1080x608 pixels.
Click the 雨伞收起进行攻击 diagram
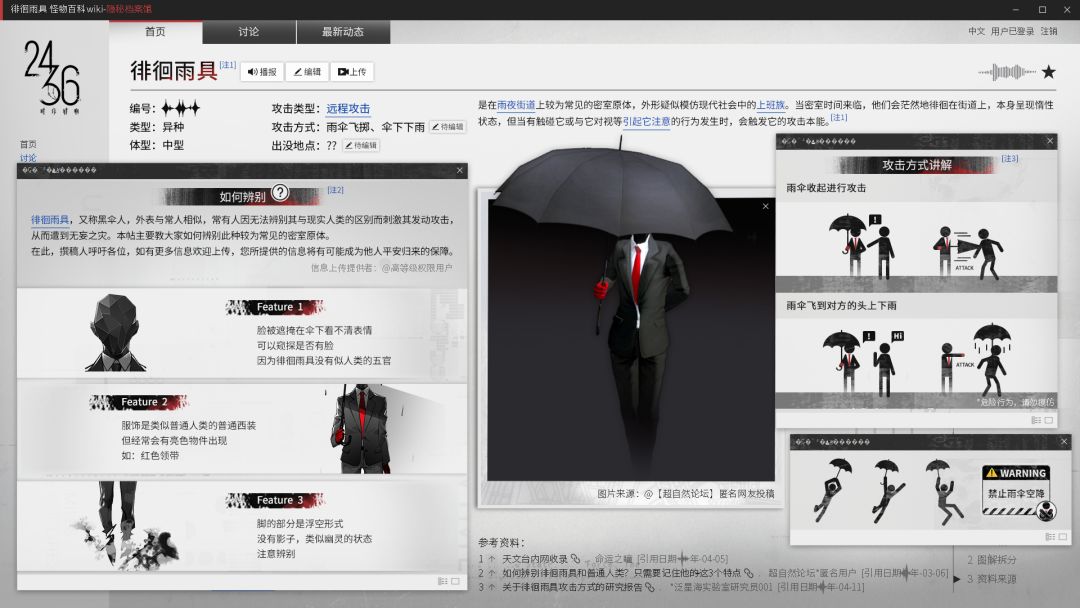916,246
